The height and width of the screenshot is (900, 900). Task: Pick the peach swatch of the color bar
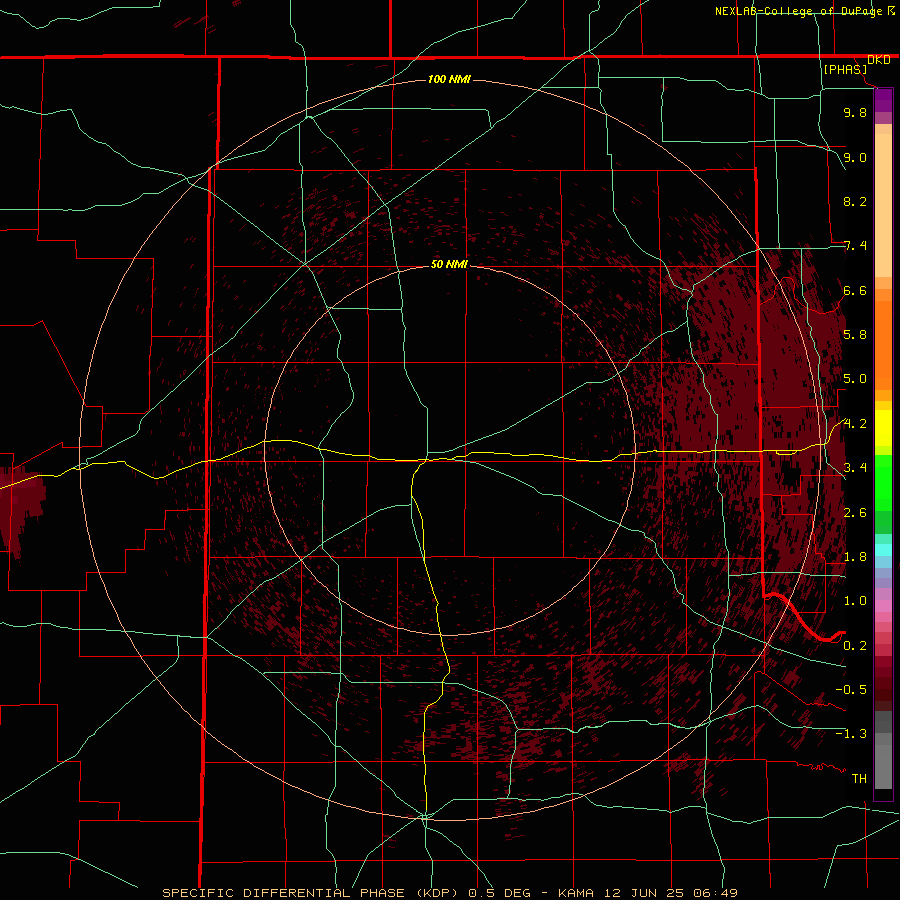pos(883,204)
